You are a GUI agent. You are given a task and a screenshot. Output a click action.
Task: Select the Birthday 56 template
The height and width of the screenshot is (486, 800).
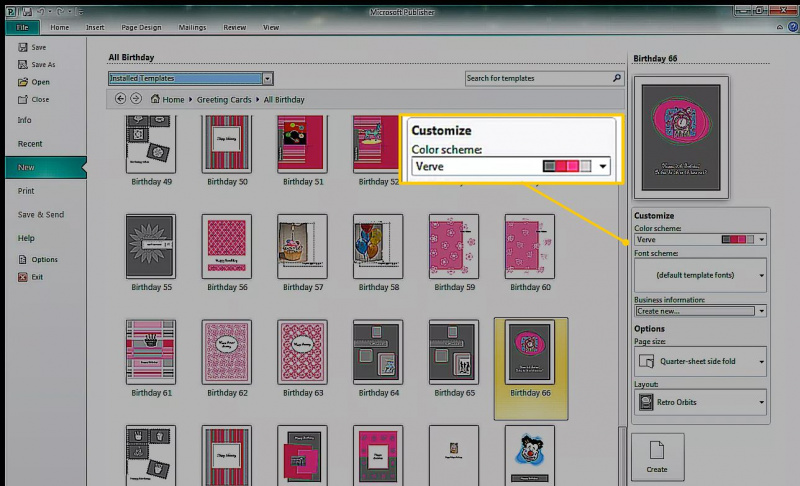(x=227, y=246)
